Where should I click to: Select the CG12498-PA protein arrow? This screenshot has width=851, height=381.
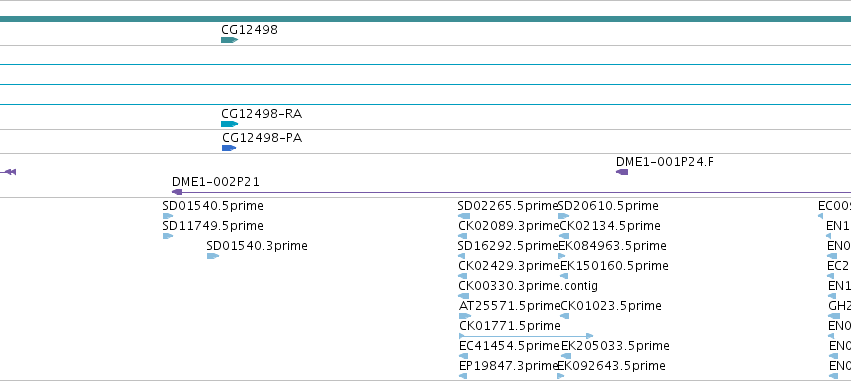tap(229, 148)
